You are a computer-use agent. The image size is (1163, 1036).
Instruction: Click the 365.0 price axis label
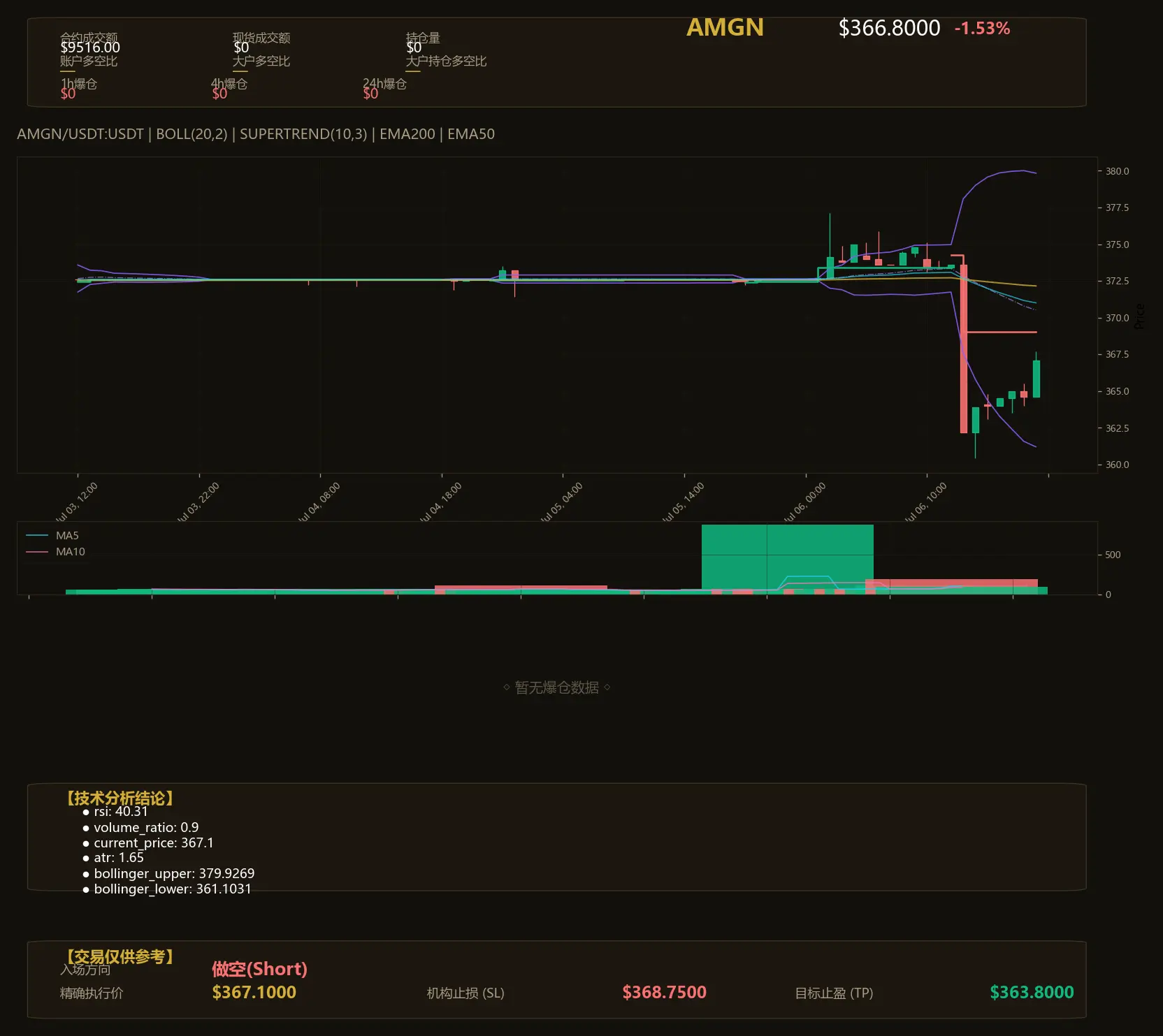pyautogui.click(x=1117, y=391)
